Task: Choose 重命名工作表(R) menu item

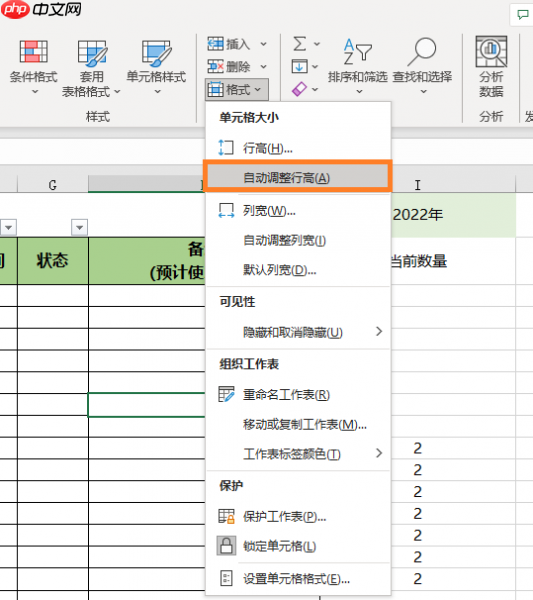Action: click(x=298, y=394)
